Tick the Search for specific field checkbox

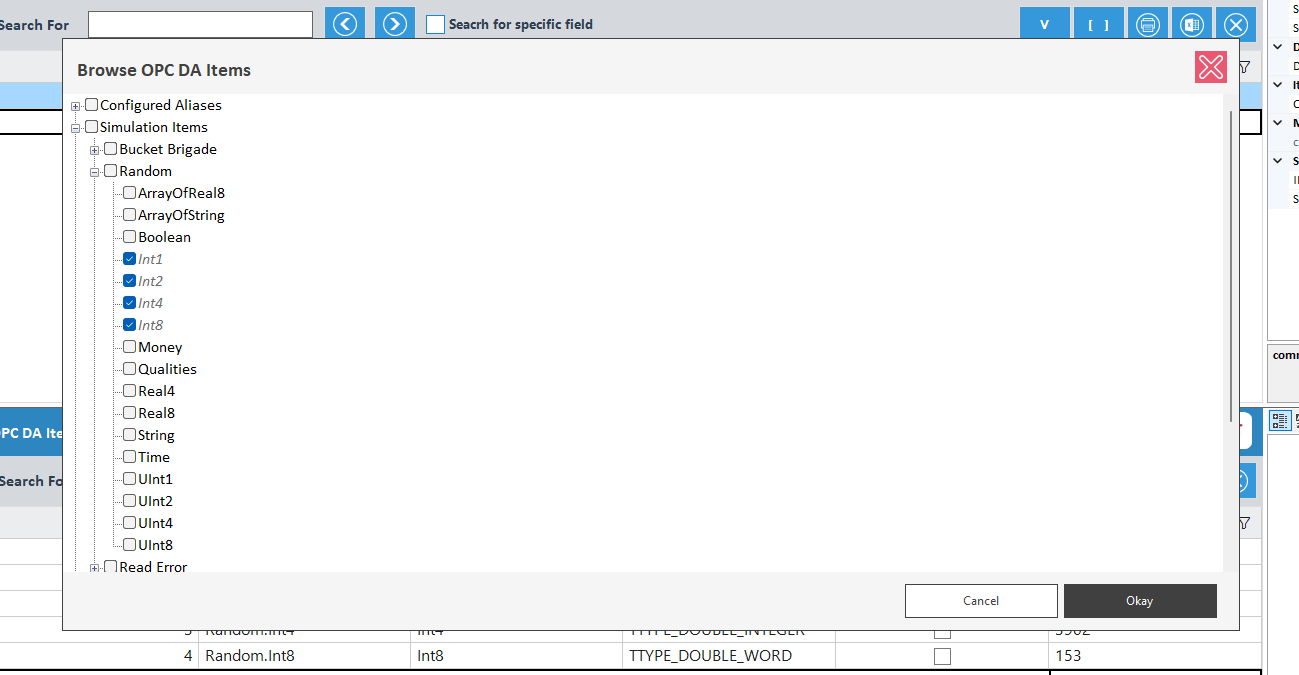click(435, 24)
